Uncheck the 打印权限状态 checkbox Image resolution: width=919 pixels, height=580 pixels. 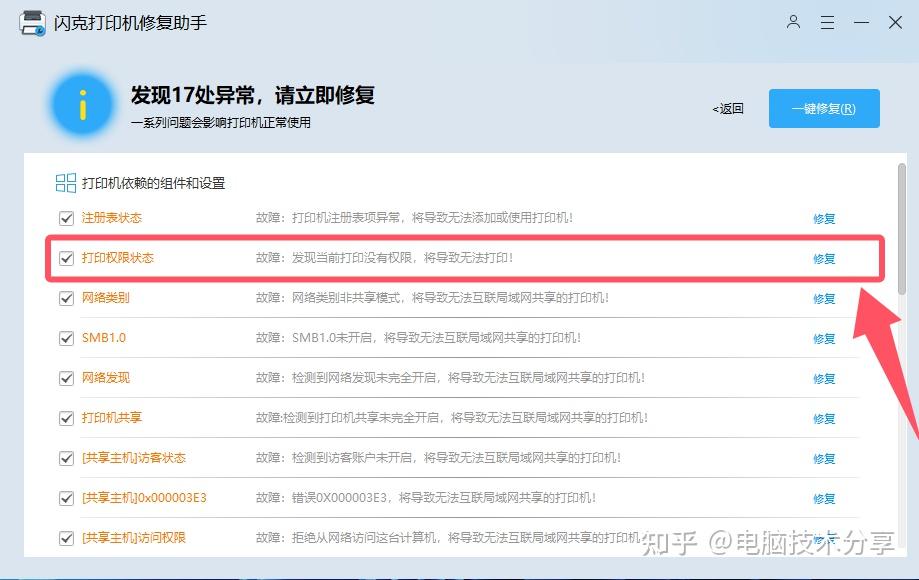pos(66,258)
